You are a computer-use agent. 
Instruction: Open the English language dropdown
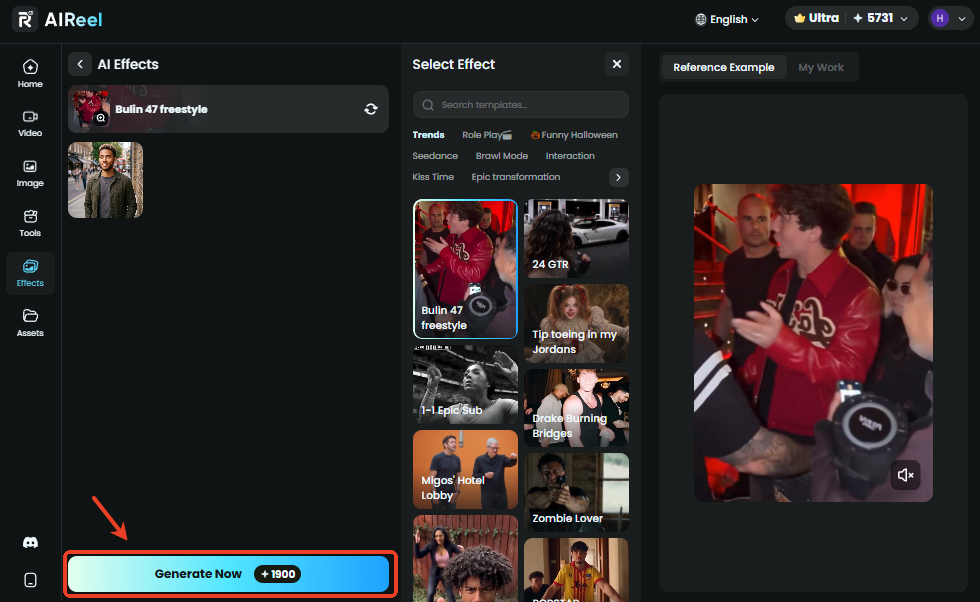click(x=727, y=19)
